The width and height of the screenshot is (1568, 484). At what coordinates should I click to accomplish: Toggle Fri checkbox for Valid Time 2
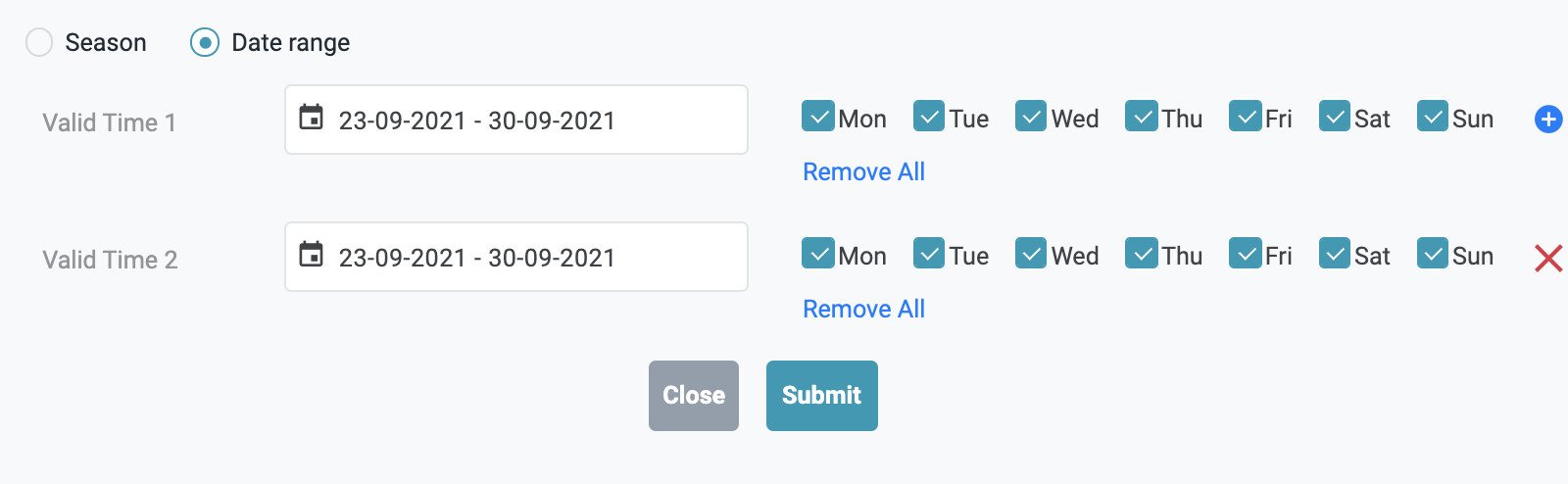point(1245,254)
